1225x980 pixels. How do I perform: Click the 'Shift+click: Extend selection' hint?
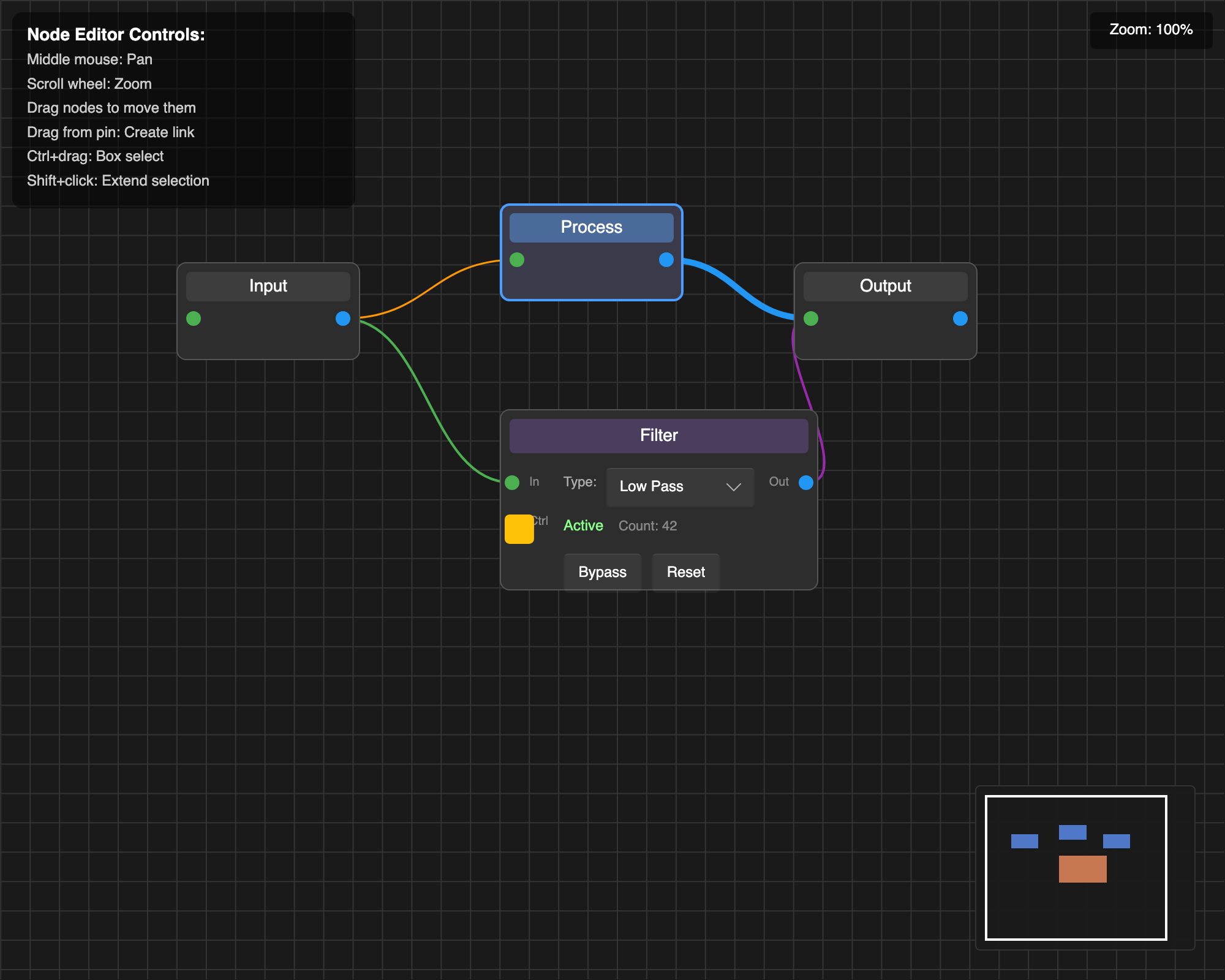(x=118, y=181)
